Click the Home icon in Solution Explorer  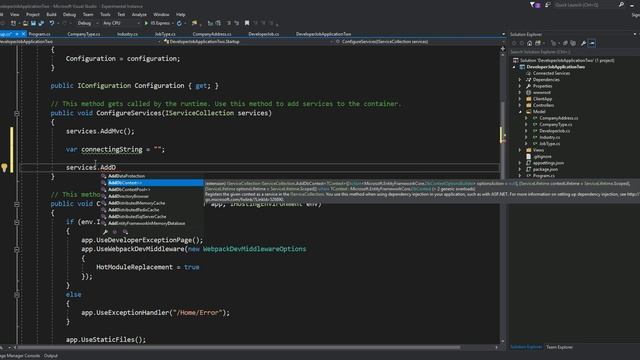point(529,43)
